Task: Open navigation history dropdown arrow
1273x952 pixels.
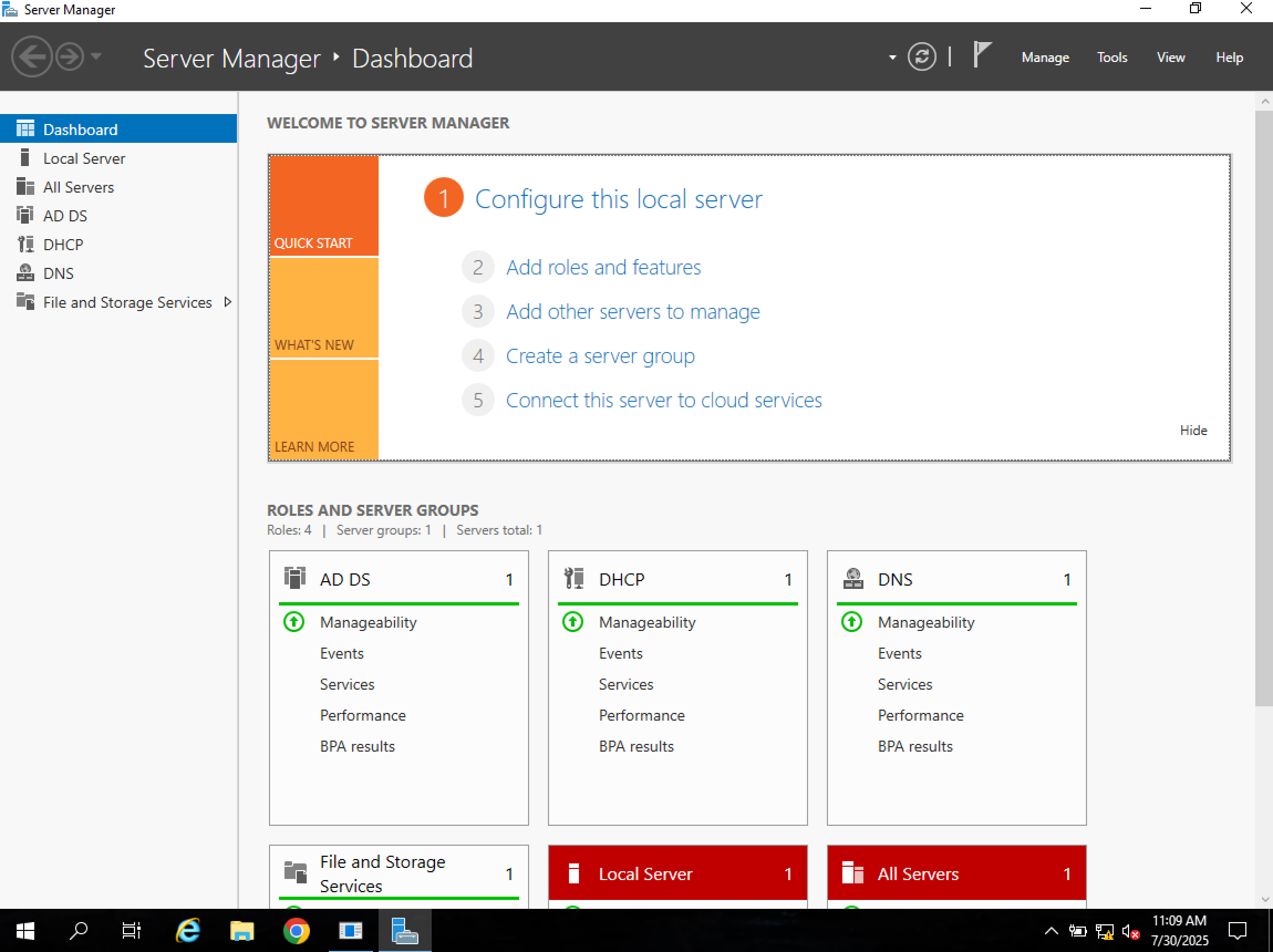Action: click(96, 56)
